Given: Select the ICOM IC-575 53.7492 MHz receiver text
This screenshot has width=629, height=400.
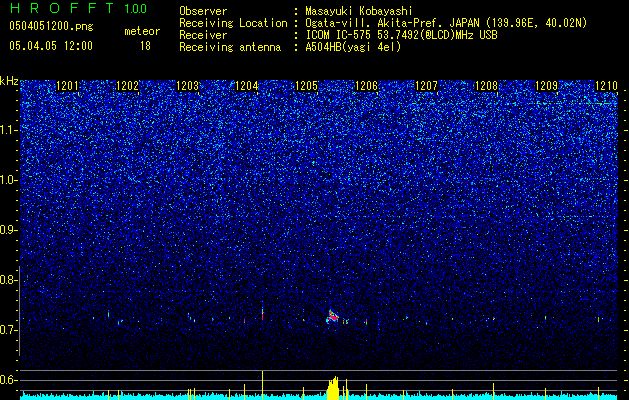Looking at the screenshot, I should [402, 35].
